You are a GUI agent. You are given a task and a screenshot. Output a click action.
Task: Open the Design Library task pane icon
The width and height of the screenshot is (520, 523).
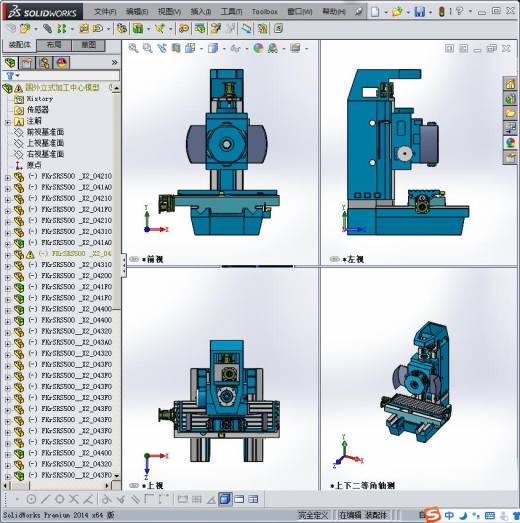click(x=510, y=99)
